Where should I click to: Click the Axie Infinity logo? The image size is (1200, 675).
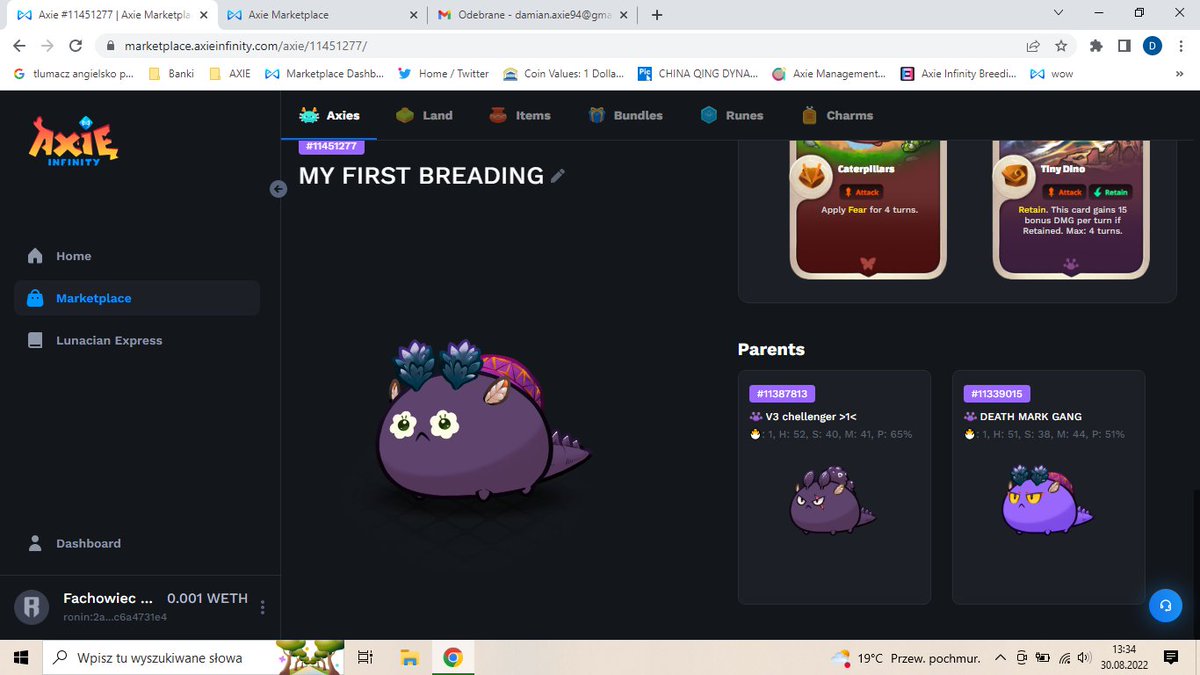[x=74, y=141]
